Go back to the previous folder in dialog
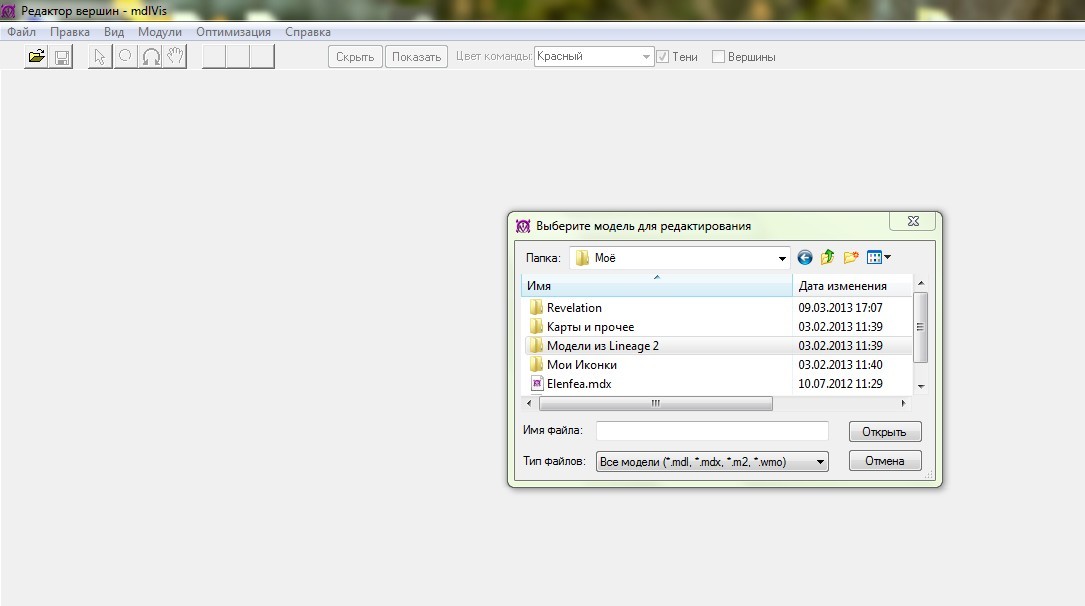1085x606 pixels. click(805, 258)
